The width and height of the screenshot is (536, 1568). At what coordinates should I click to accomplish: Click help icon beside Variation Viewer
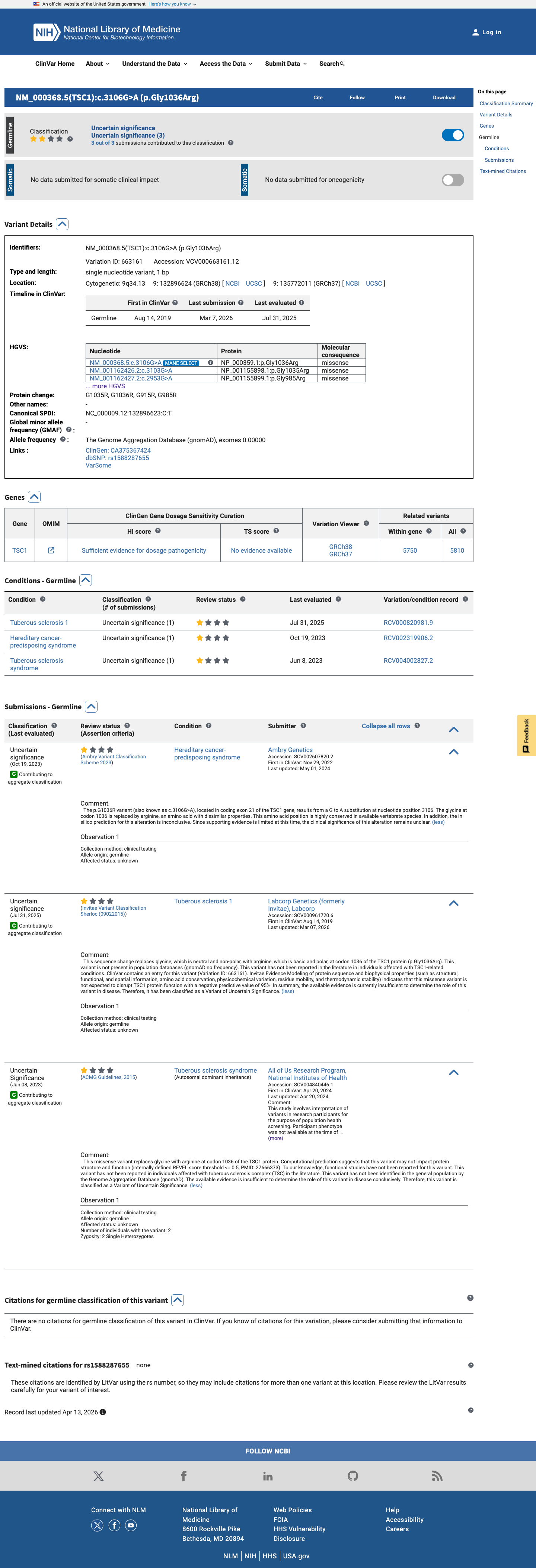click(x=366, y=523)
